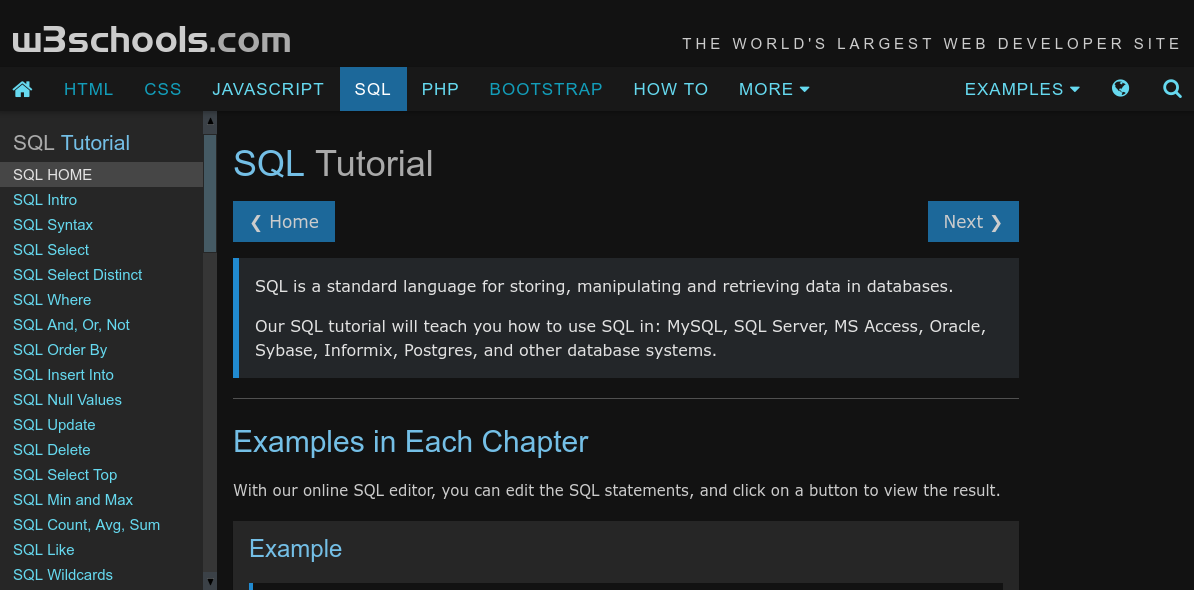Click the search magnifier icon
This screenshot has width=1194, height=590.
(x=1172, y=89)
